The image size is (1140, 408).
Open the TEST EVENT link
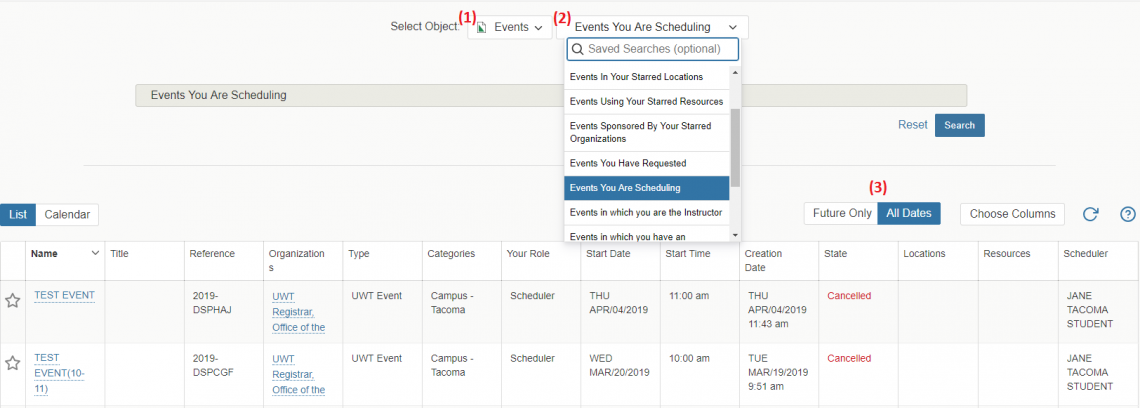pyautogui.click(x=64, y=295)
